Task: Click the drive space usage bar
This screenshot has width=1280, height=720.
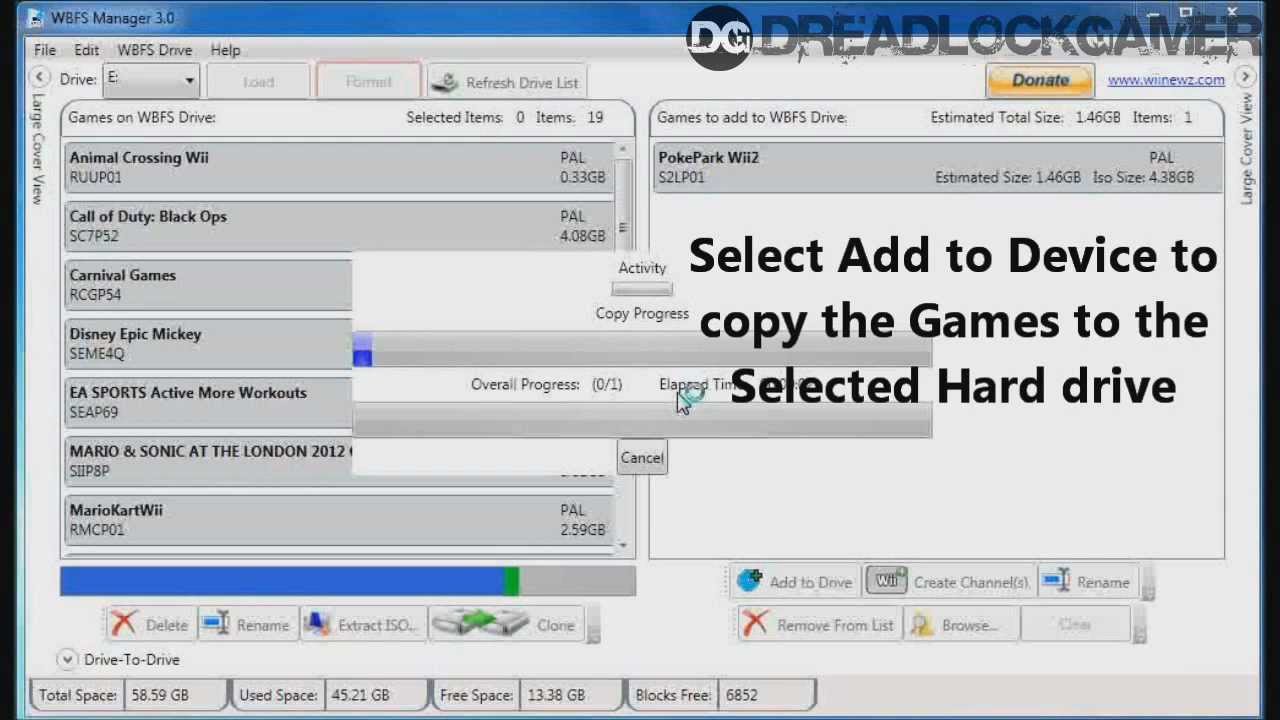Action: tap(348, 581)
